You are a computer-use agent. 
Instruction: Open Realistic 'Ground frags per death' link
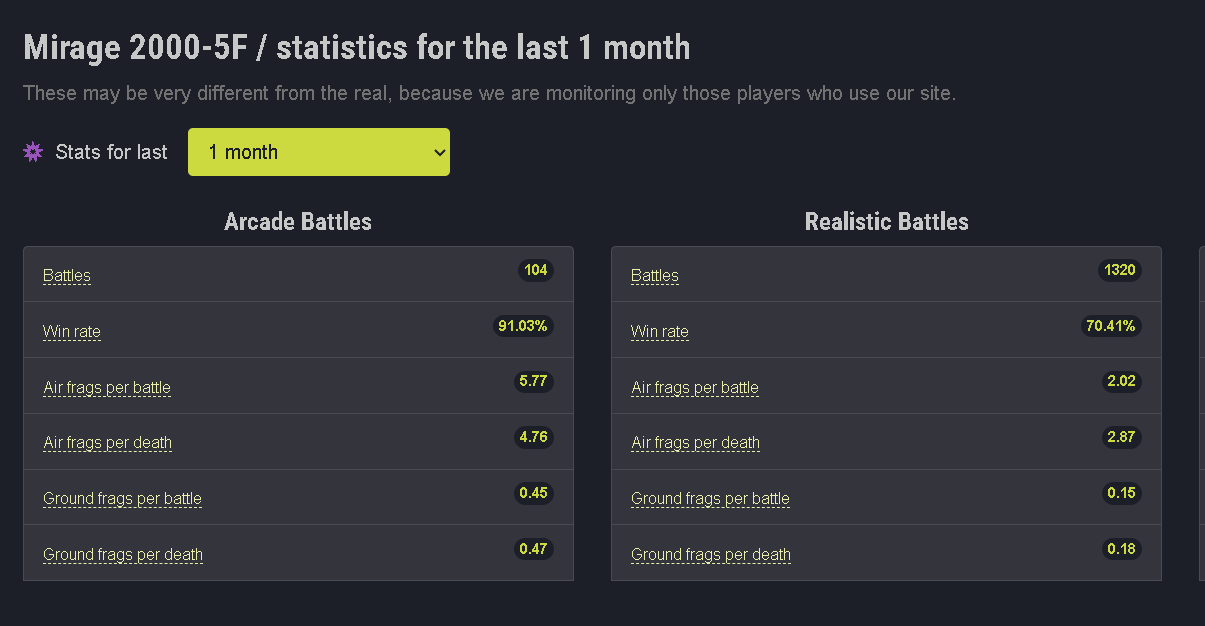click(x=711, y=555)
